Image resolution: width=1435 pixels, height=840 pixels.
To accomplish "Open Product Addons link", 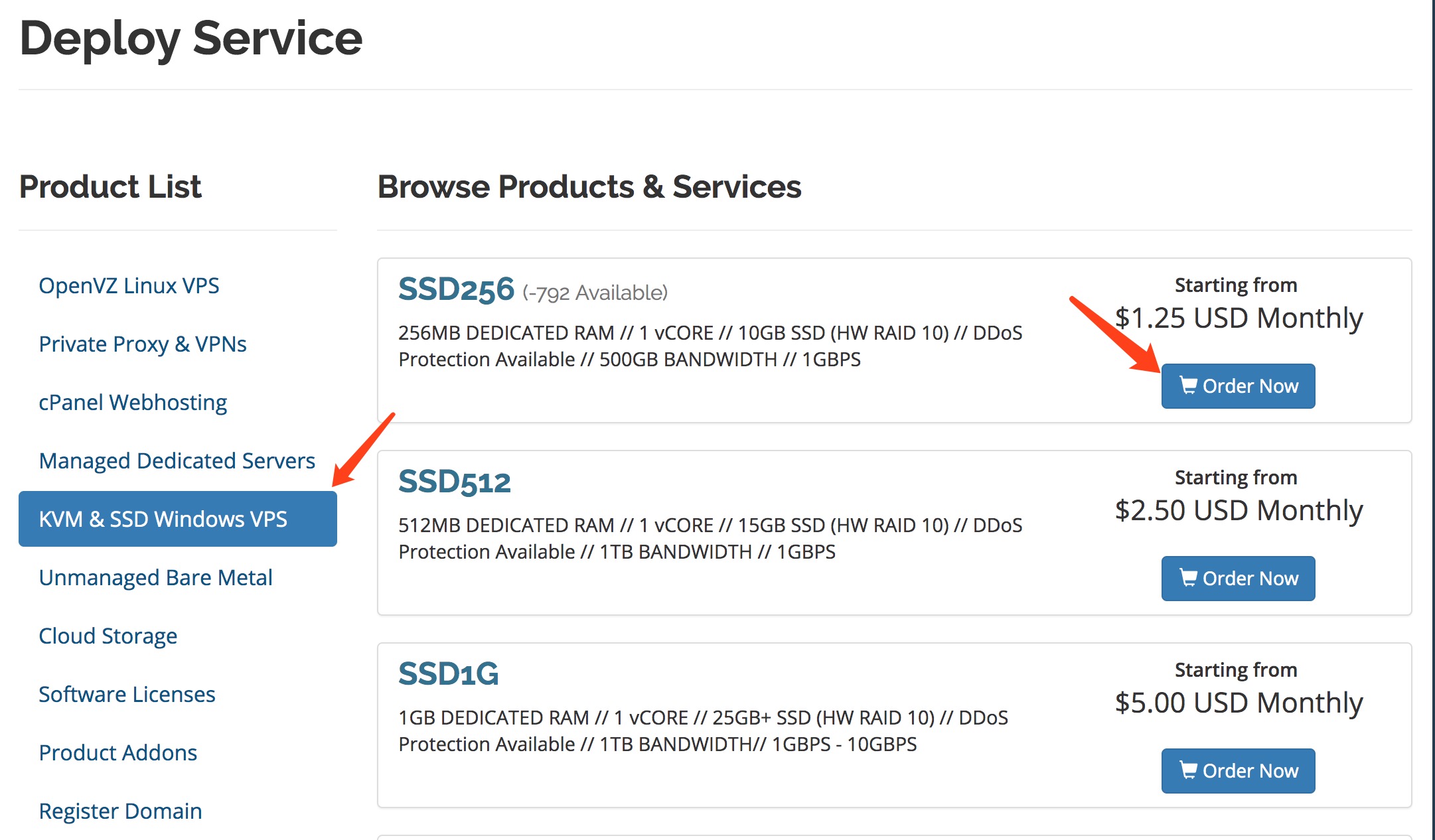I will coord(117,752).
